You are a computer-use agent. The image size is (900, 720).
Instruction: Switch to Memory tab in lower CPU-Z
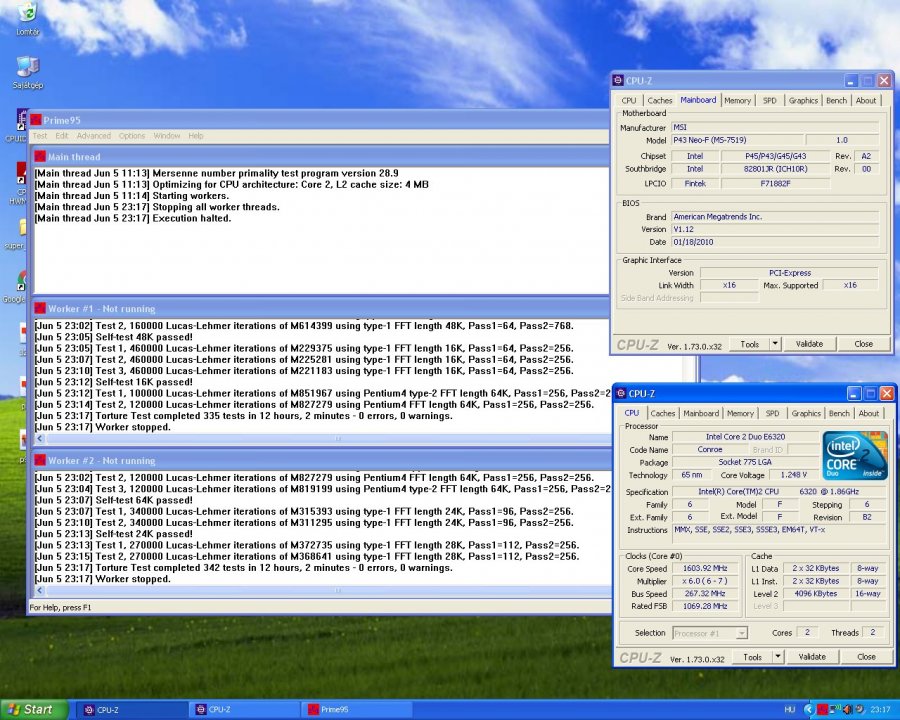(x=740, y=413)
